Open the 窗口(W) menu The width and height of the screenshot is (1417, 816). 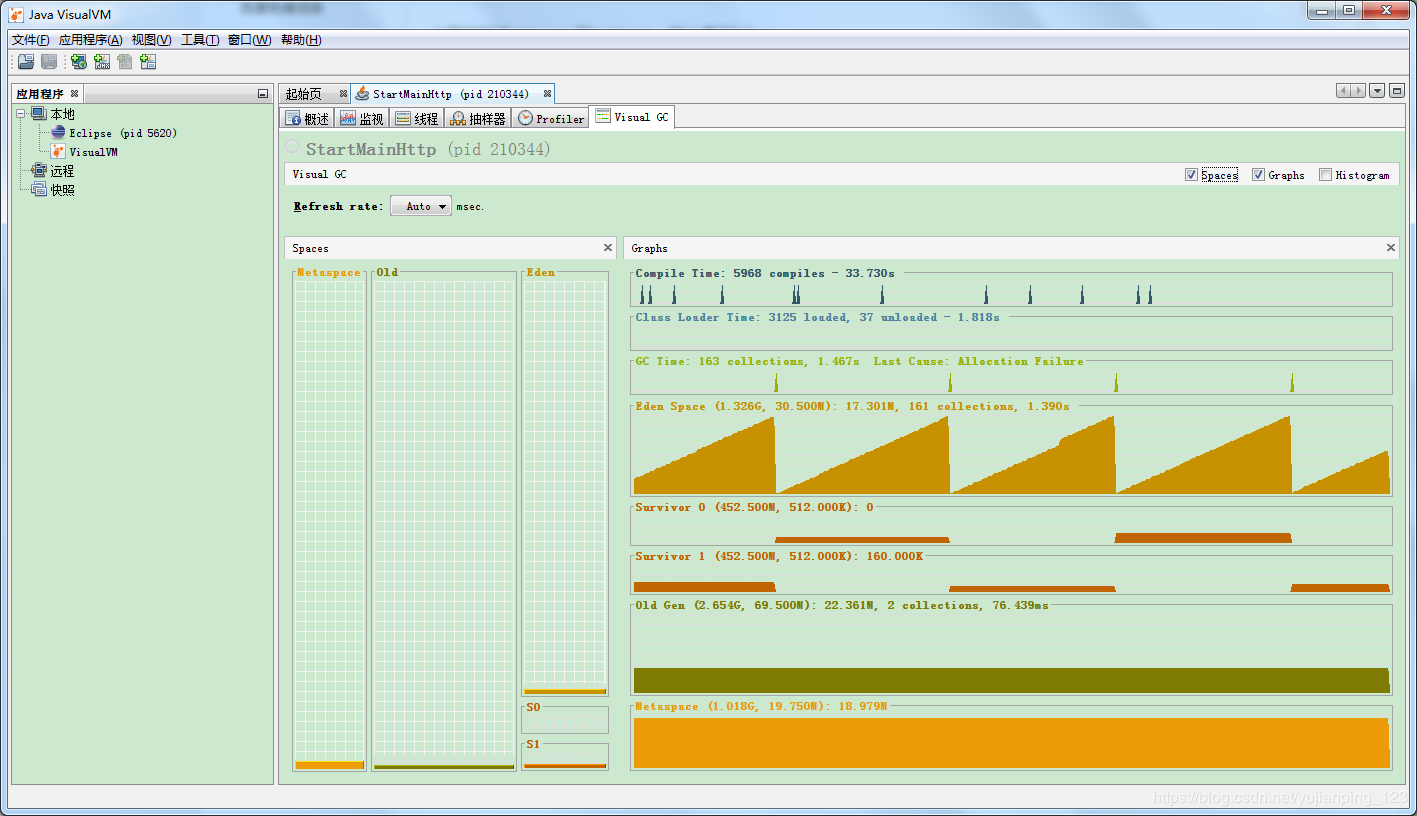(249, 40)
